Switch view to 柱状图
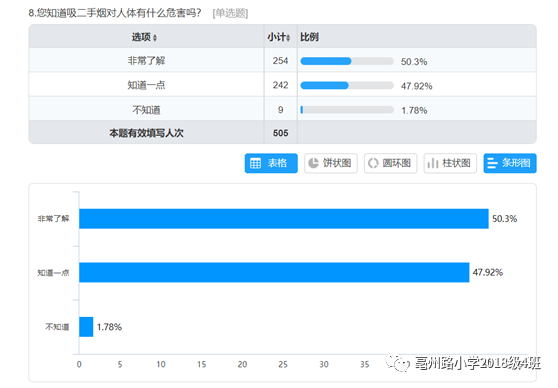This screenshot has width=558, height=388. pyautogui.click(x=450, y=163)
